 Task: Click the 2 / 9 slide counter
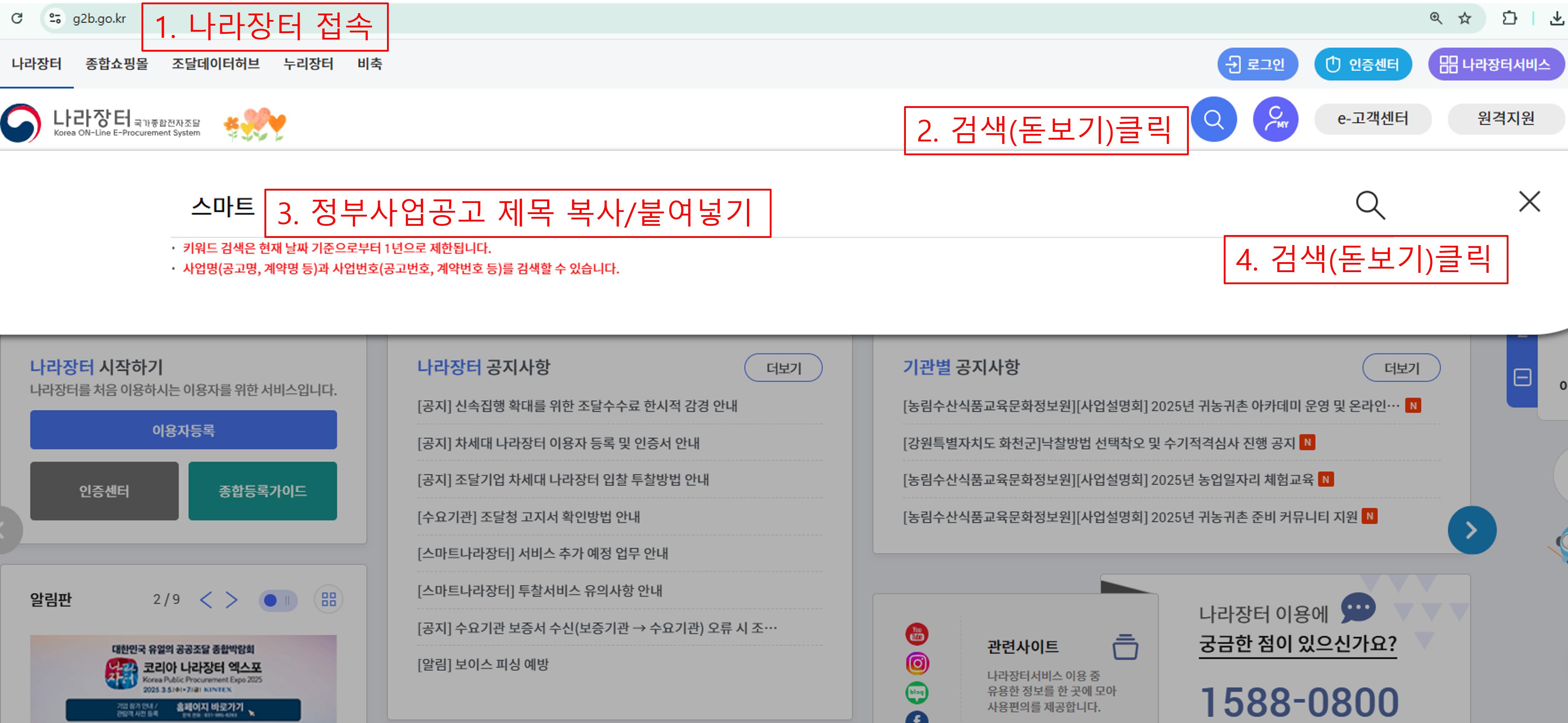[x=166, y=599]
